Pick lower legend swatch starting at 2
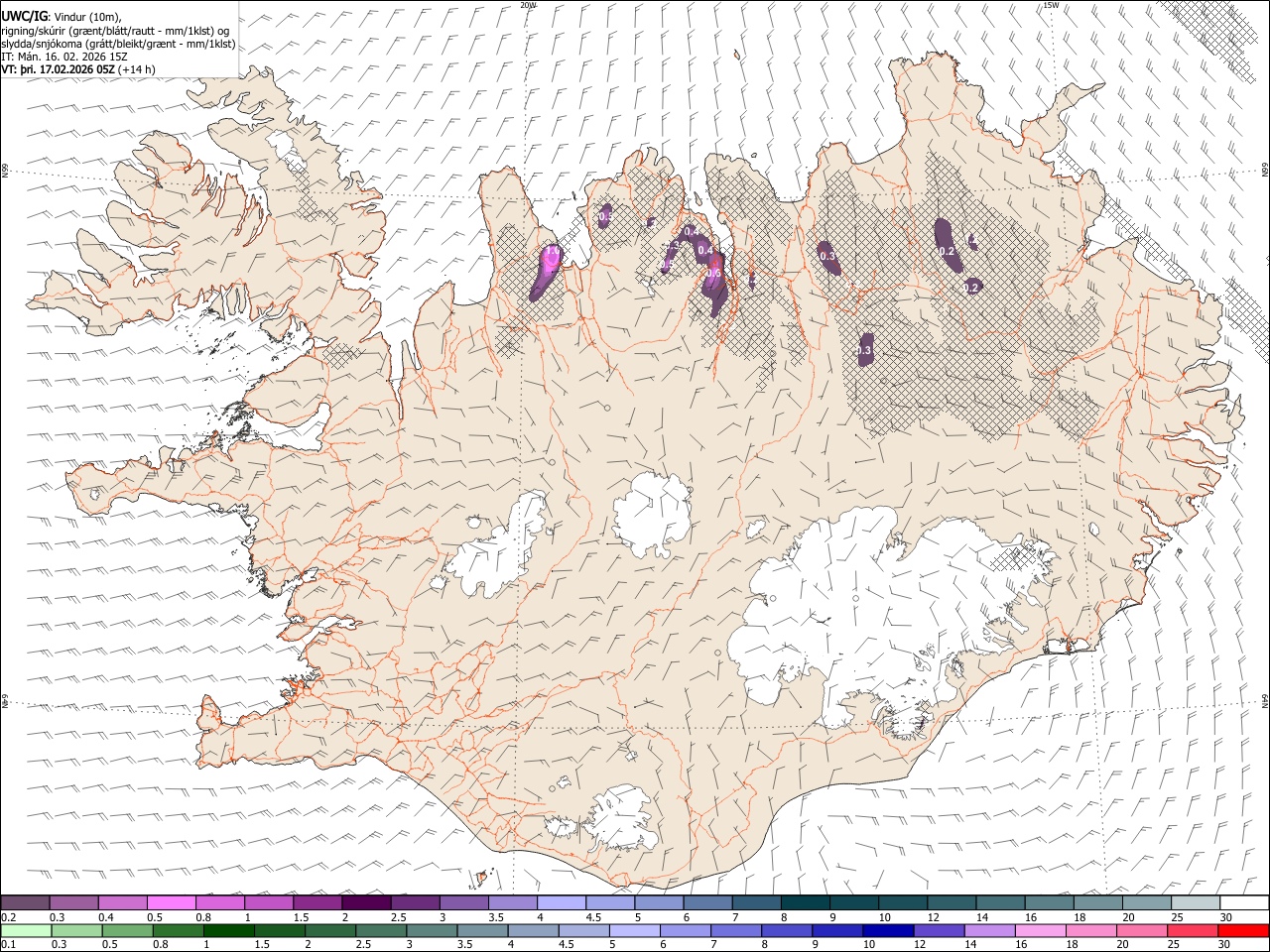 coord(329,930)
